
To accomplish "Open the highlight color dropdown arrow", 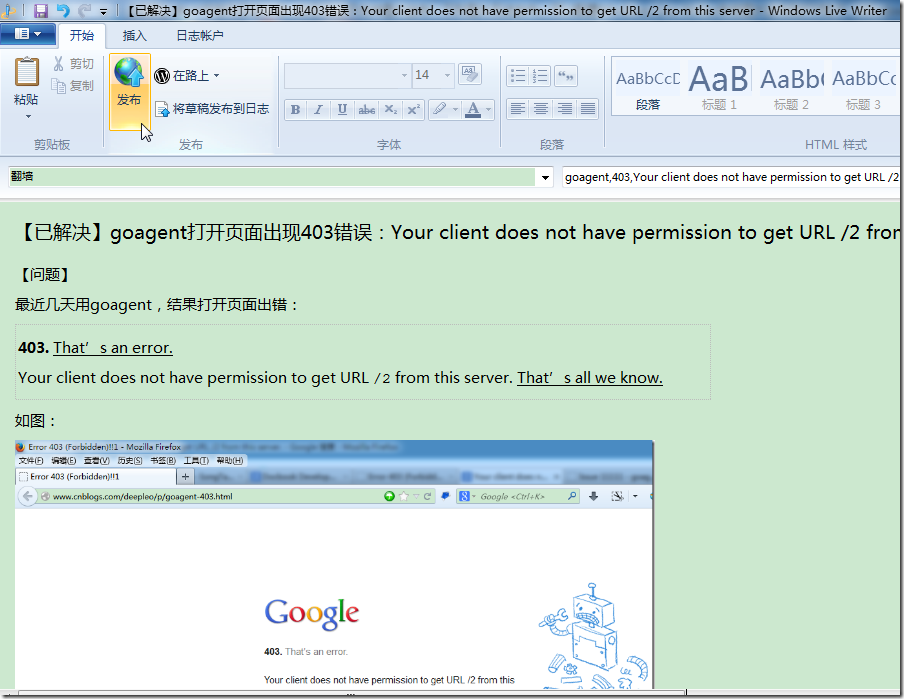I will [x=455, y=109].
